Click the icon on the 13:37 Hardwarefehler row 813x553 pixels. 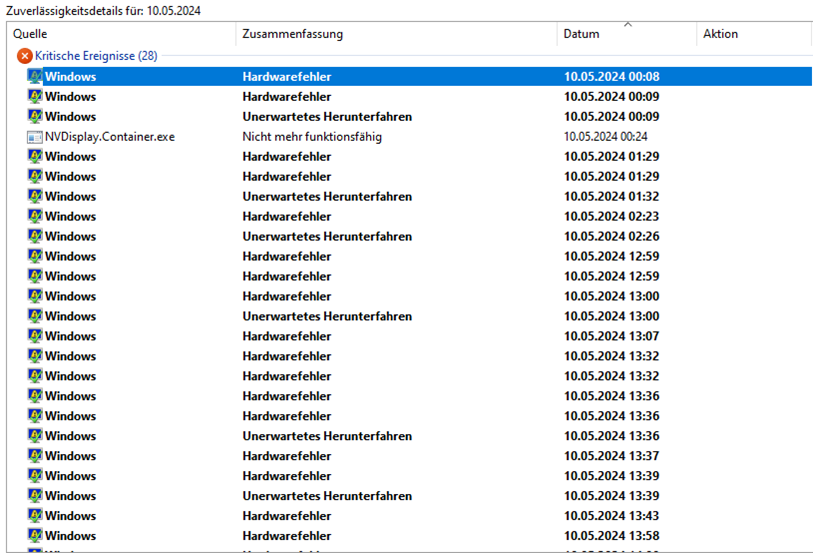point(35,456)
